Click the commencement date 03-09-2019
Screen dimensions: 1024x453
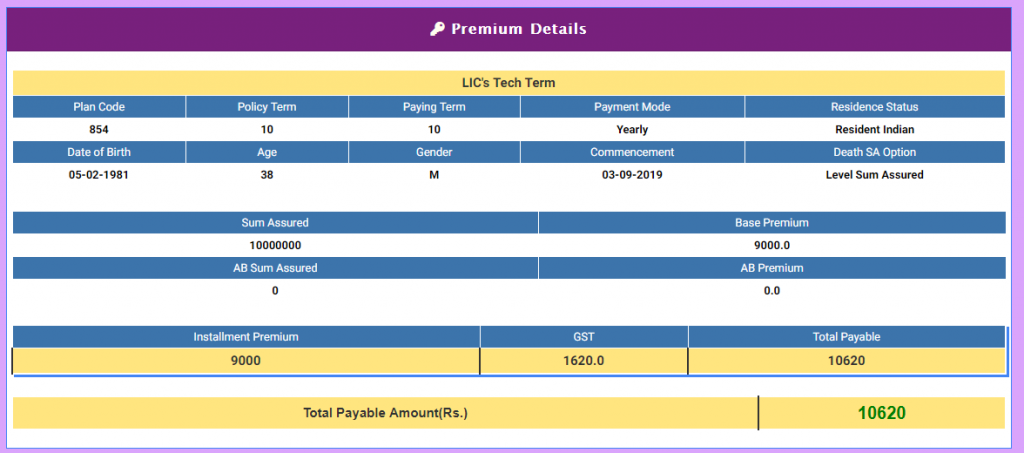pyautogui.click(x=632, y=175)
